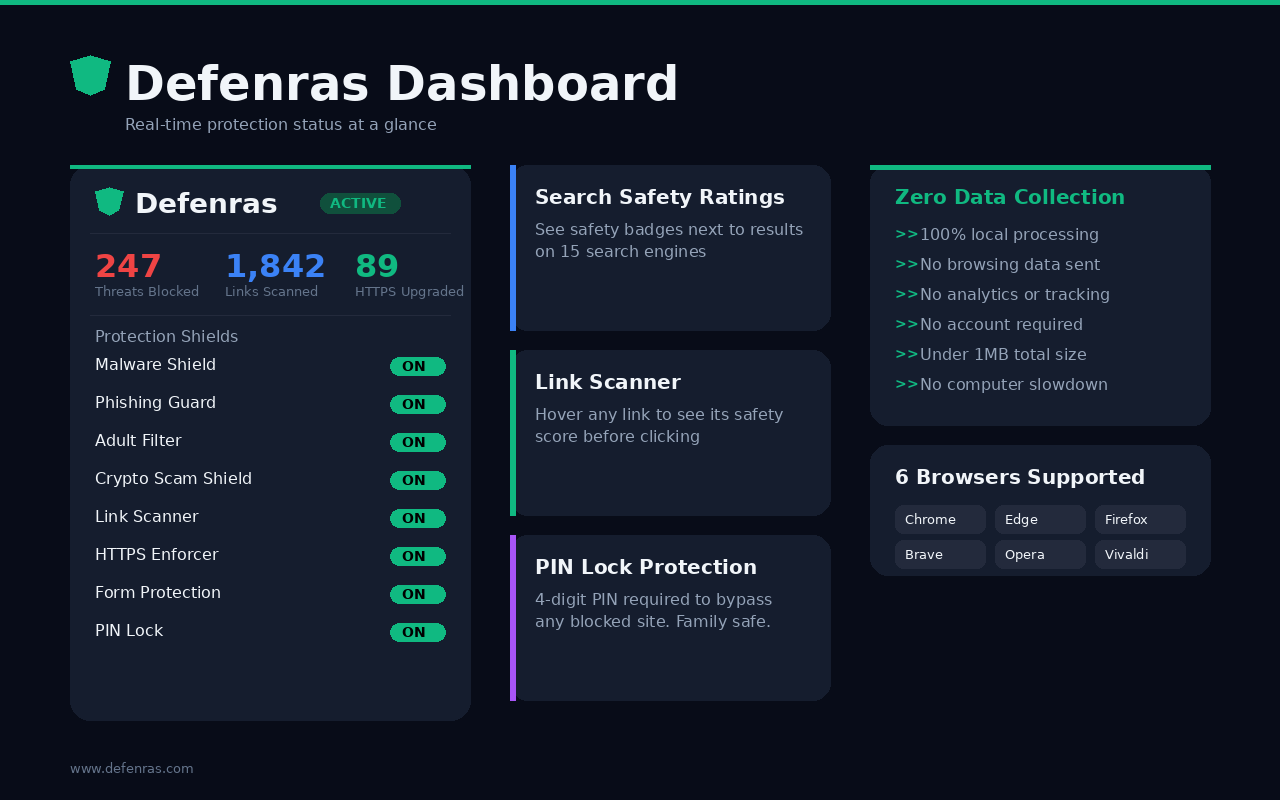Click the Adult Filter row label

(x=138, y=441)
